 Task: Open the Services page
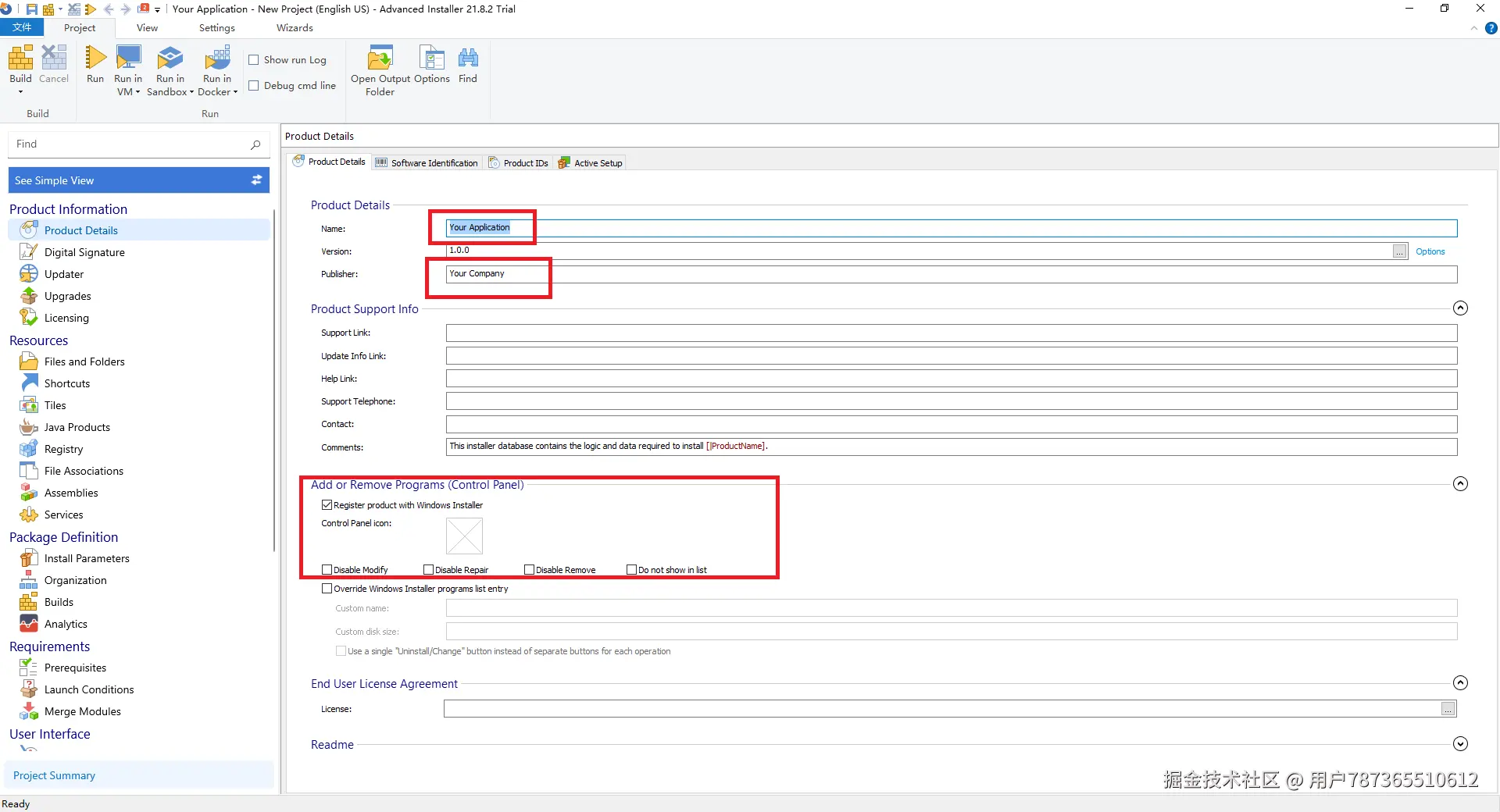point(63,515)
